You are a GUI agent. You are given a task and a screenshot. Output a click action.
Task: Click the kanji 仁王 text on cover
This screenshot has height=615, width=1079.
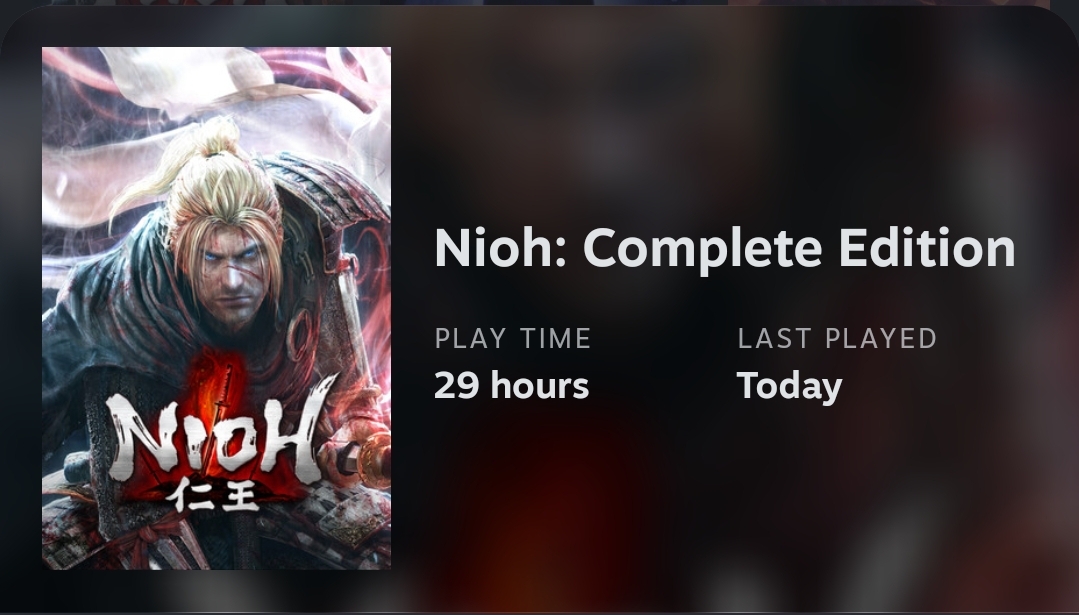[216, 495]
